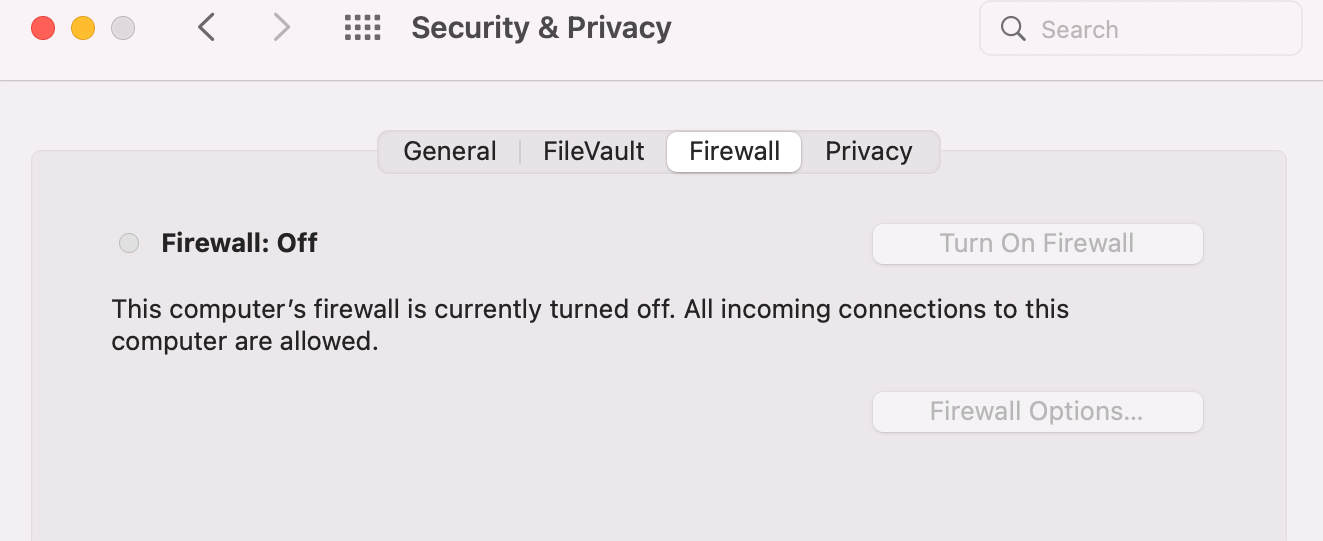
Task: Click the gray zoom window button
Action: (123, 28)
